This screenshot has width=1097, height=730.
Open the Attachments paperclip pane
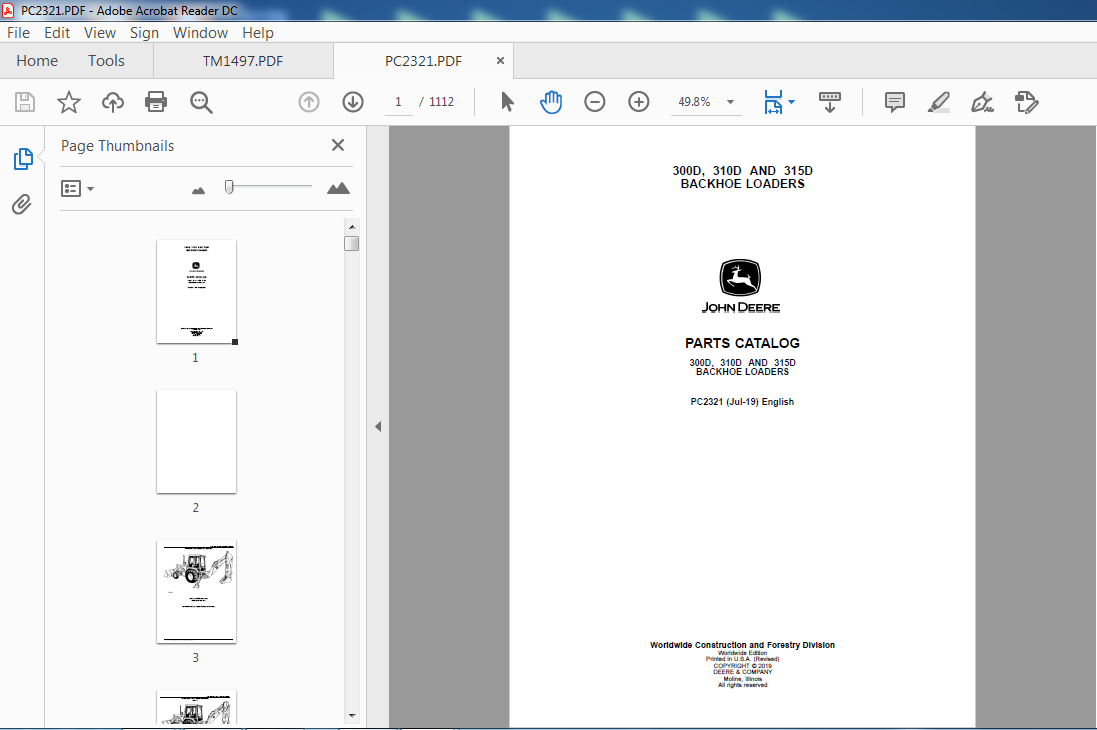pyautogui.click(x=22, y=204)
